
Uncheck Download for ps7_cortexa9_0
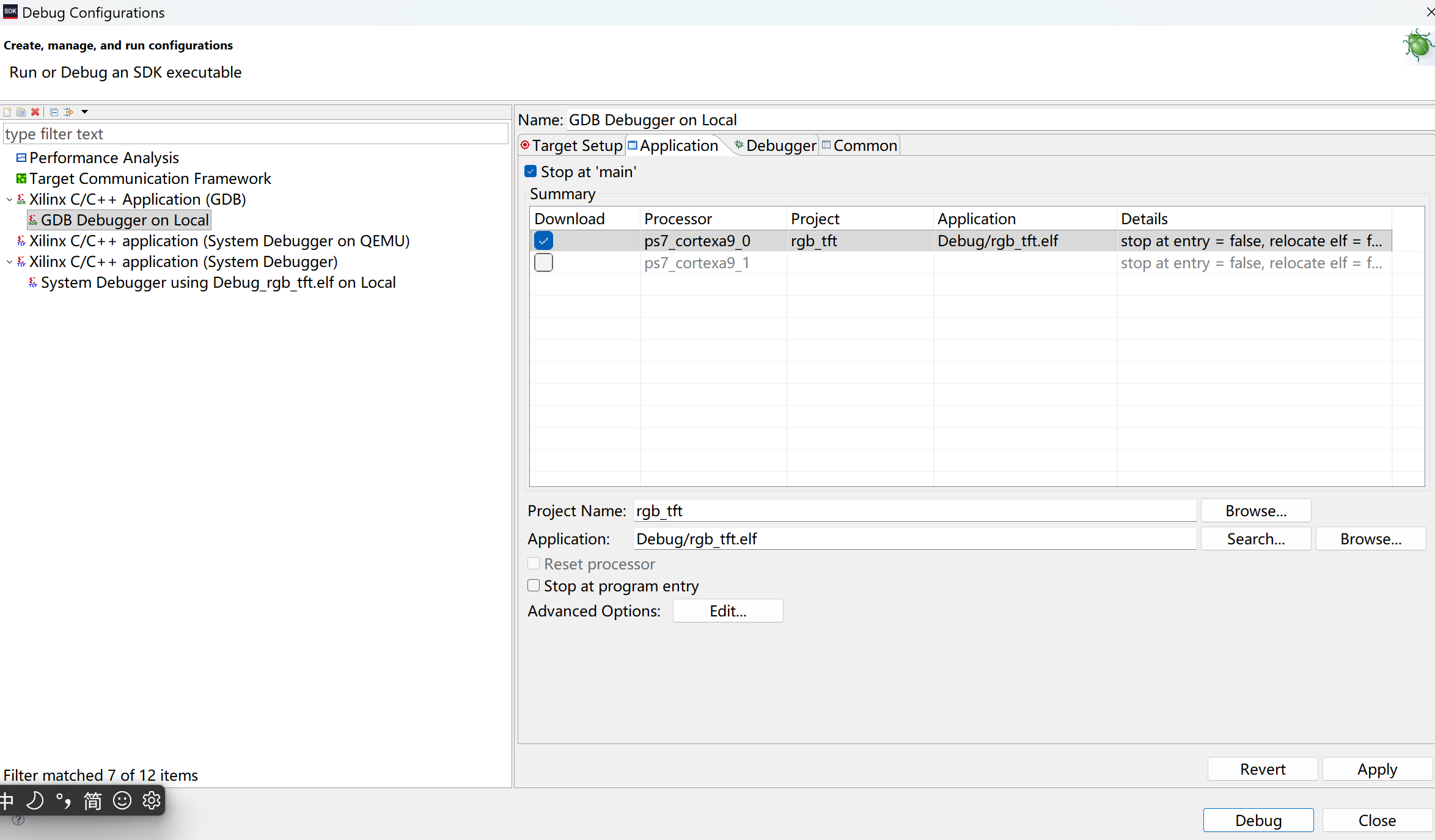tap(543, 241)
